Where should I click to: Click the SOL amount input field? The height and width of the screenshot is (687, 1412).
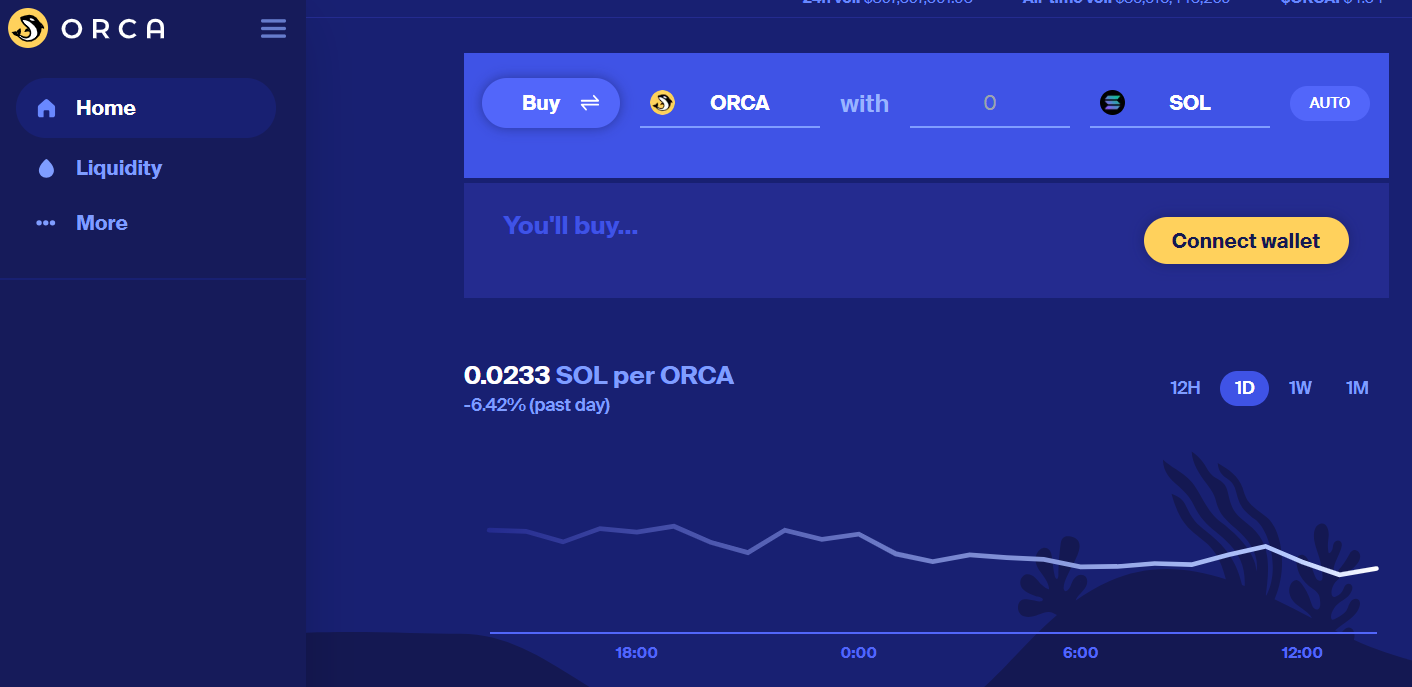click(990, 102)
